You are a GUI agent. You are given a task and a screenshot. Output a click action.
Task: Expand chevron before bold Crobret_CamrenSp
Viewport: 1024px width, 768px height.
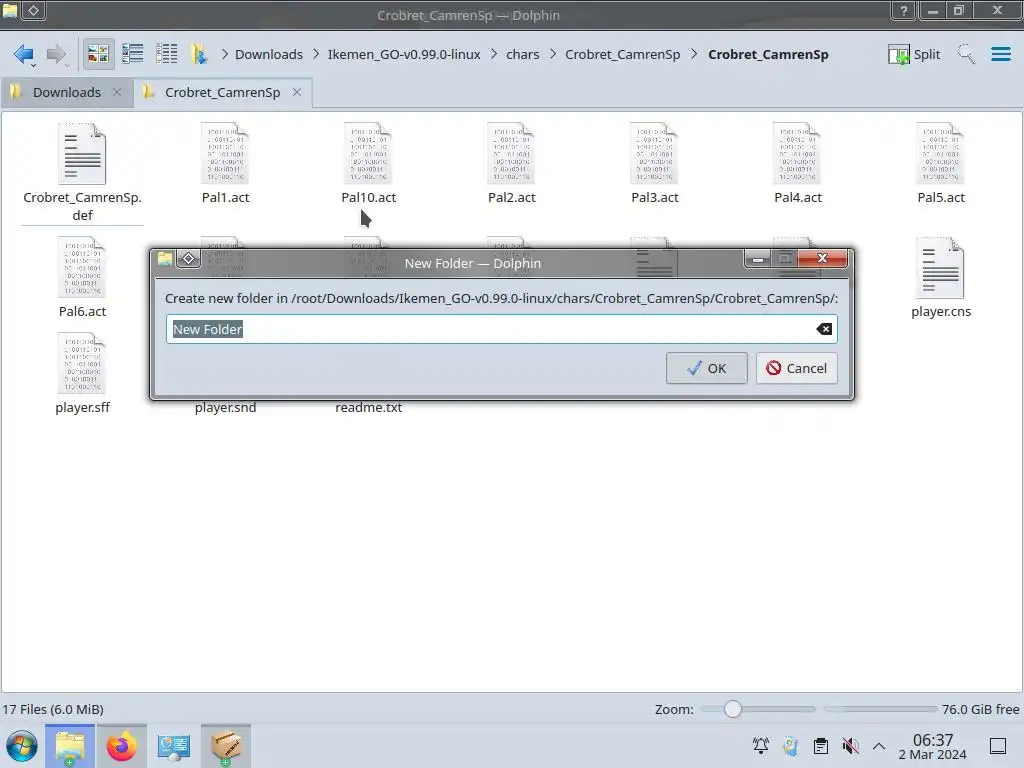click(694, 54)
